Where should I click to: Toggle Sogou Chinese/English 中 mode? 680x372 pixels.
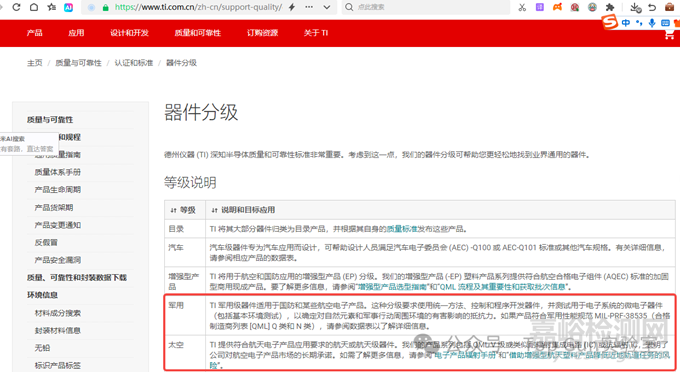coord(625,23)
